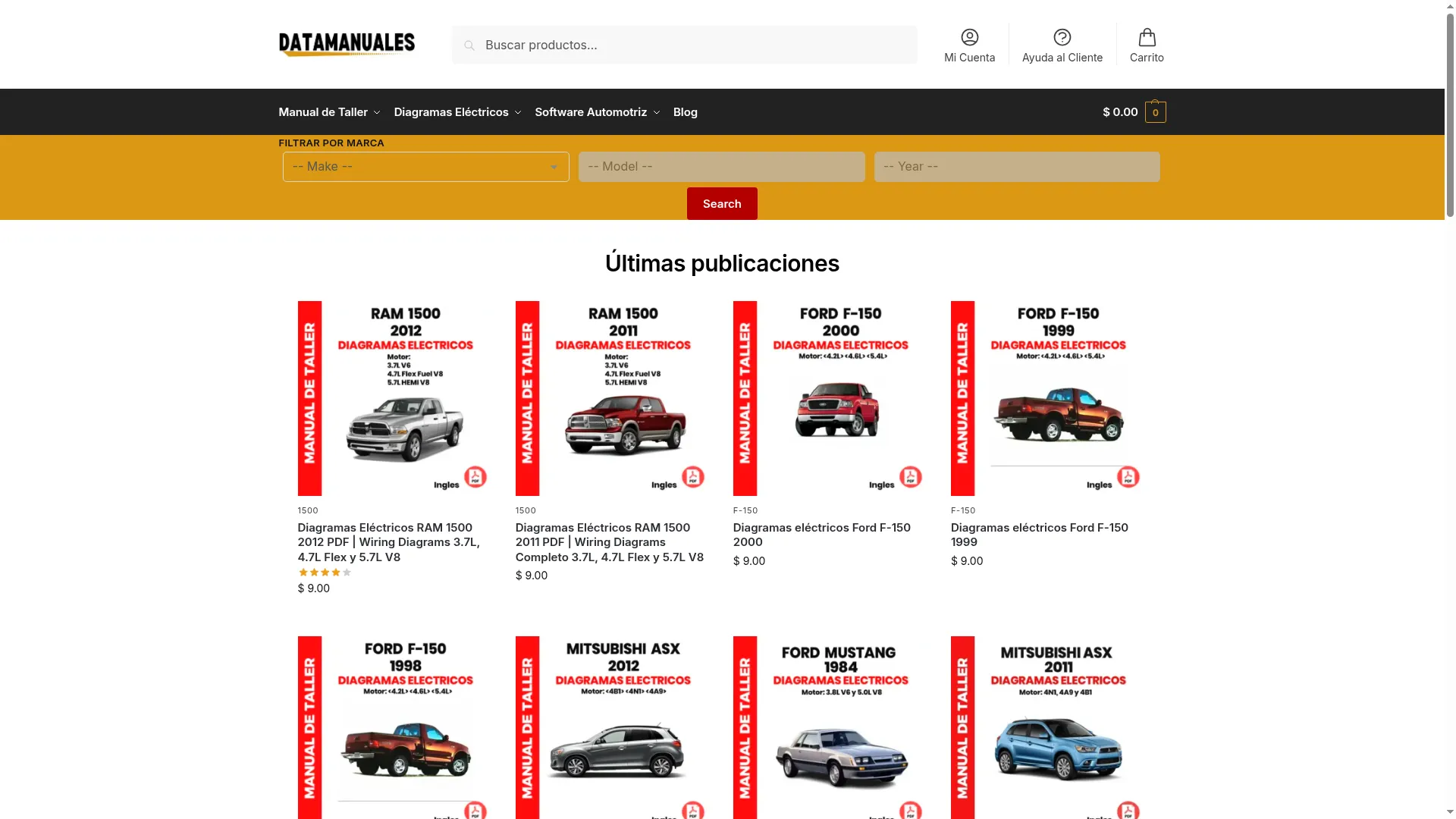
Task: Open the Make dropdown filter
Action: 425,167
